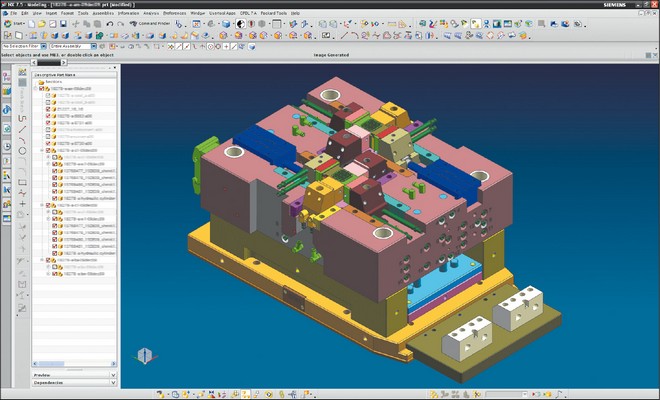Click the Line sketch tool icon
This screenshot has width=660, height=400.
[x=22, y=129]
